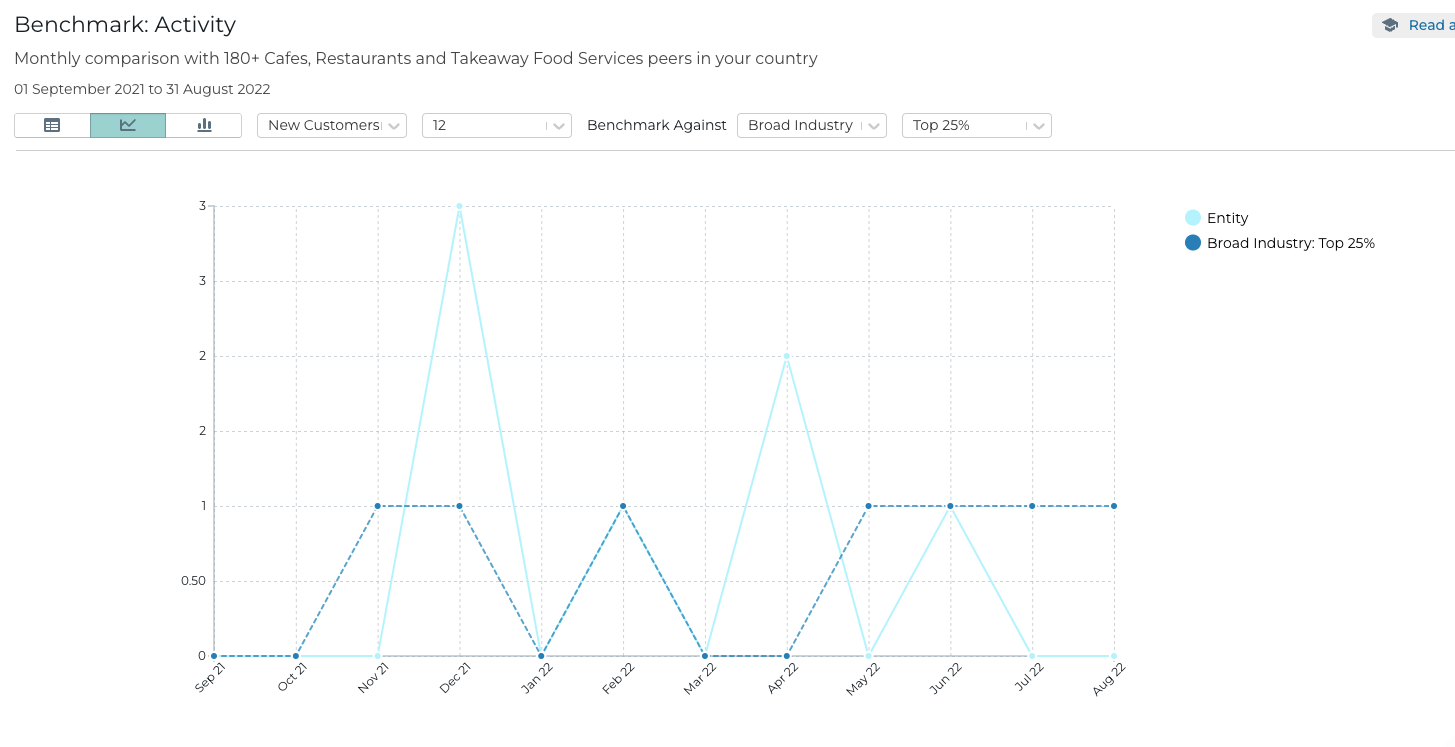This screenshot has width=1455, height=747.
Task: Click the dropdown chevron on New Customers selector
Action: coord(395,125)
